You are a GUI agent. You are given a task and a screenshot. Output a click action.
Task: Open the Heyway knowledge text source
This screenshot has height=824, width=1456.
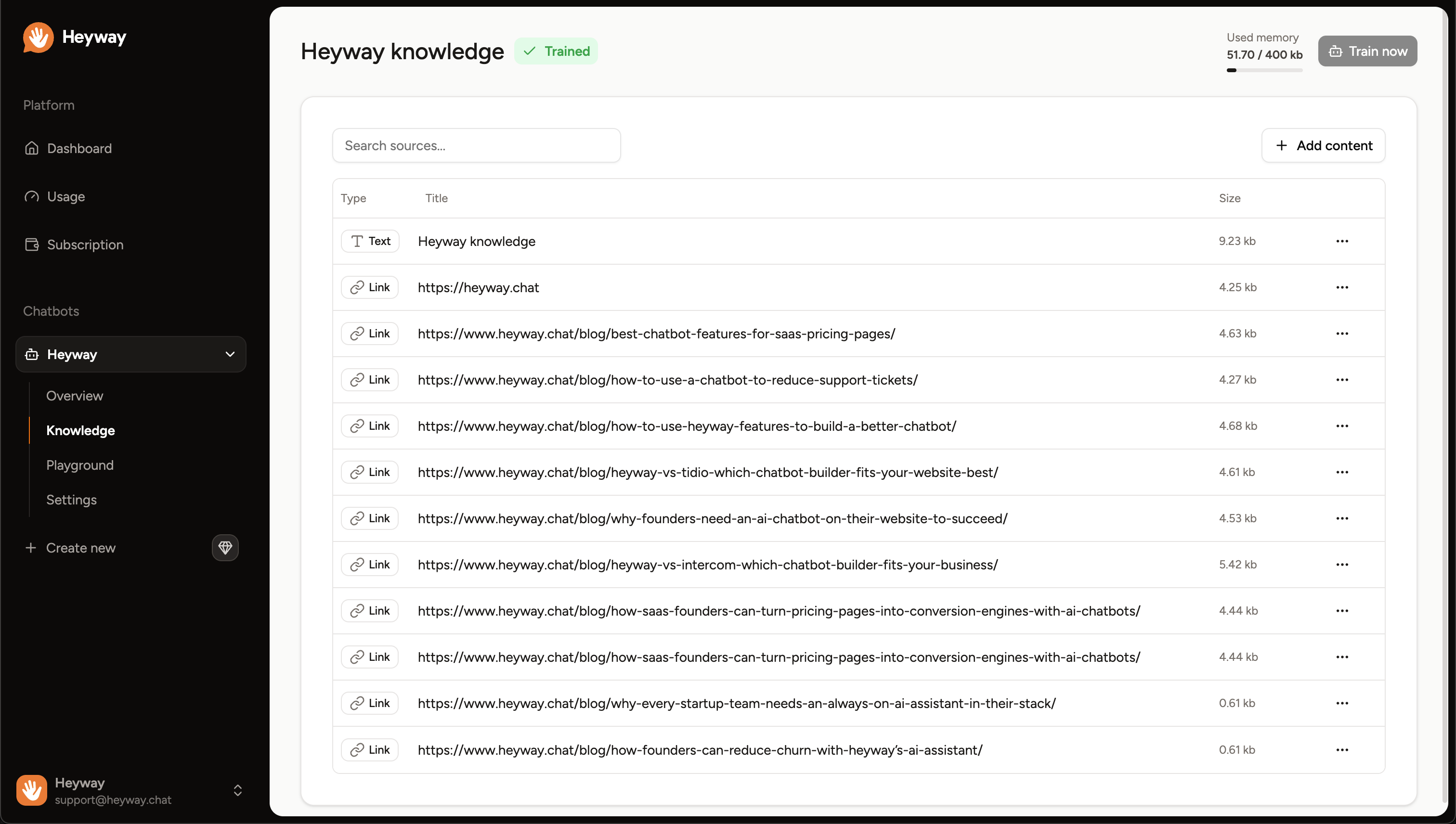coord(477,241)
